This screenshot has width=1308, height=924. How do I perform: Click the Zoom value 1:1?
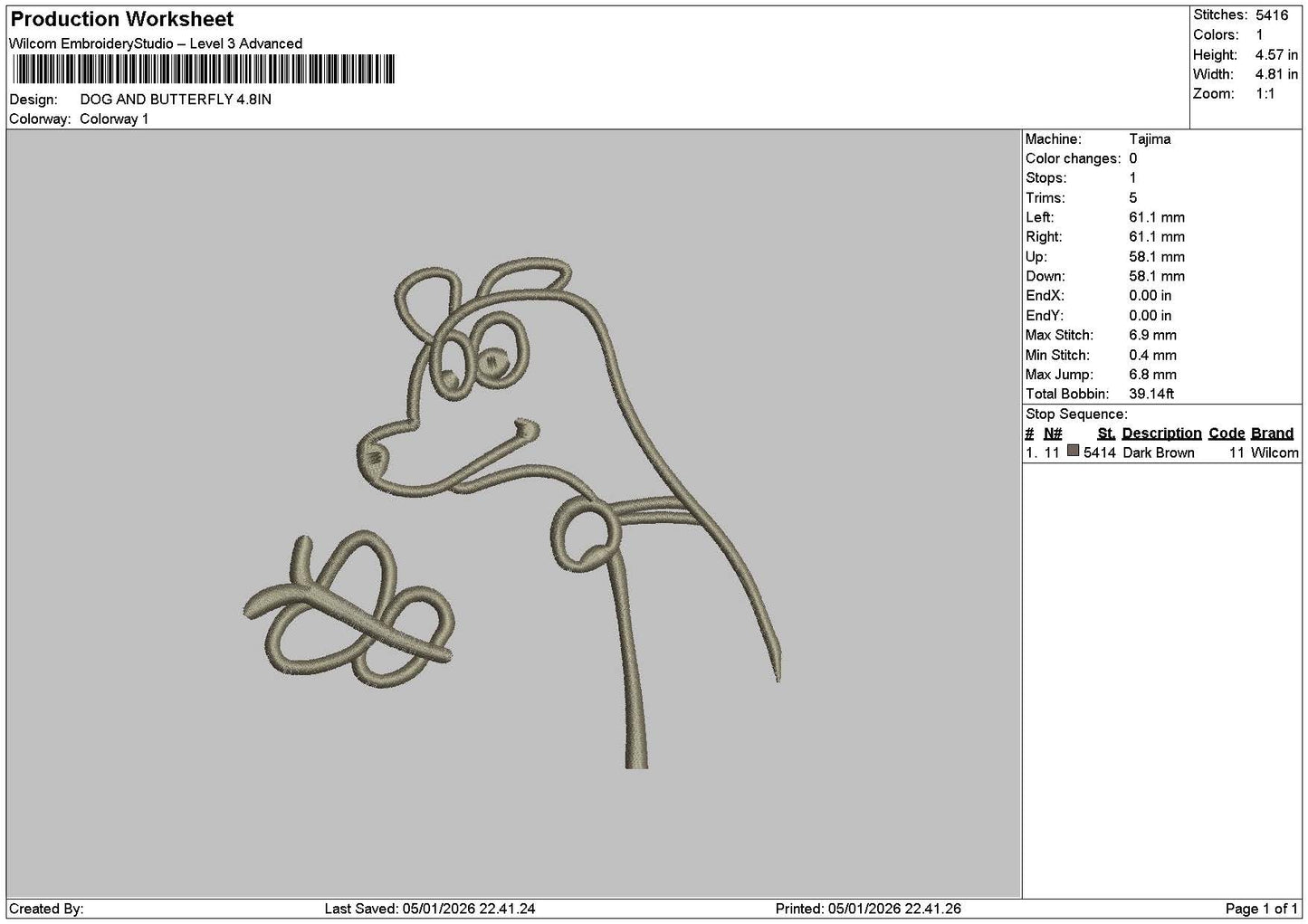click(x=1265, y=94)
